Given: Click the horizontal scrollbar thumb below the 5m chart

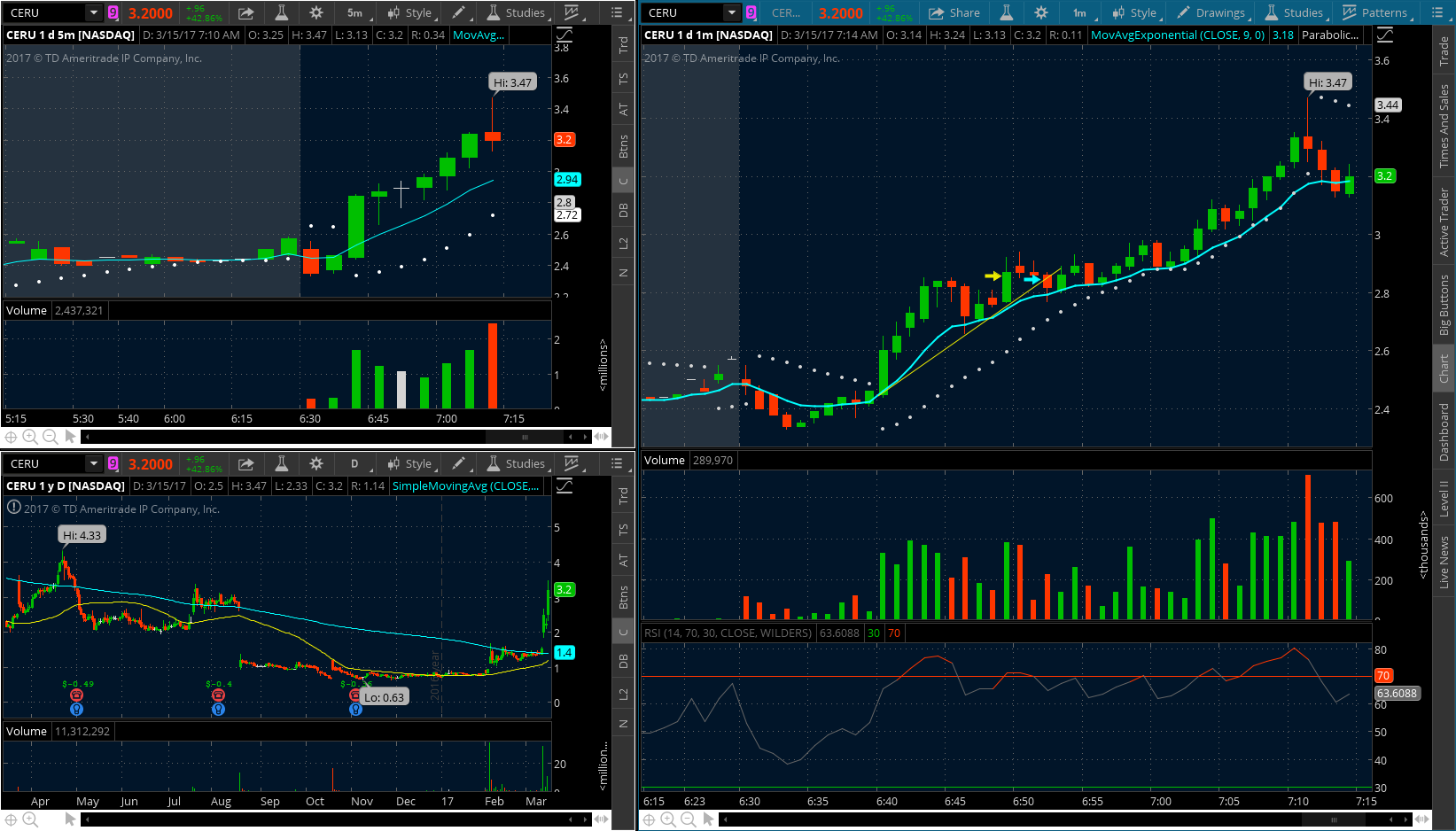Looking at the screenshot, I should pyautogui.click(x=525, y=437).
